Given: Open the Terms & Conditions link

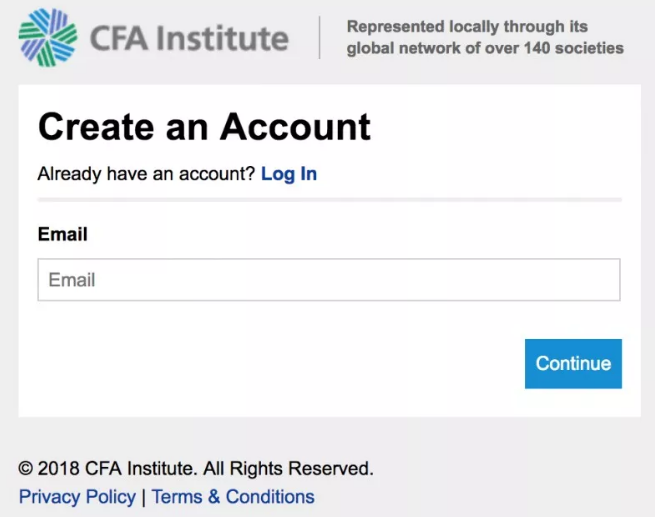Looking at the screenshot, I should pos(233,497).
